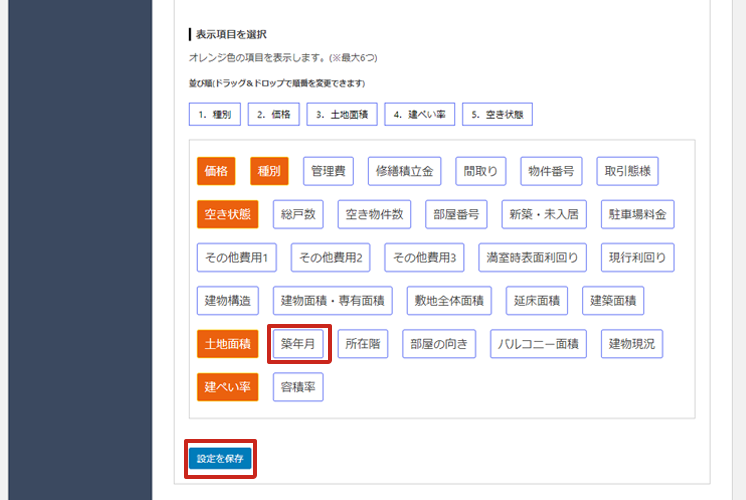Click the '1. 種別' sort order chip
Screen dimensions: 746x500
pos(214,114)
